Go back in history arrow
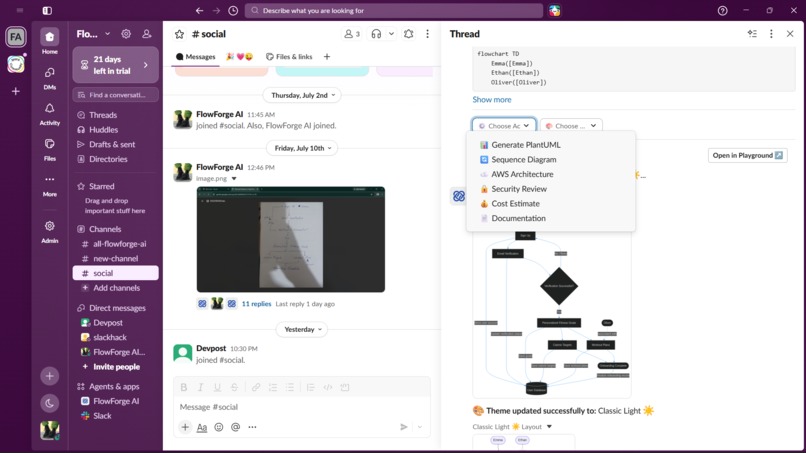The height and width of the screenshot is (453, 806). pos(199,10)
